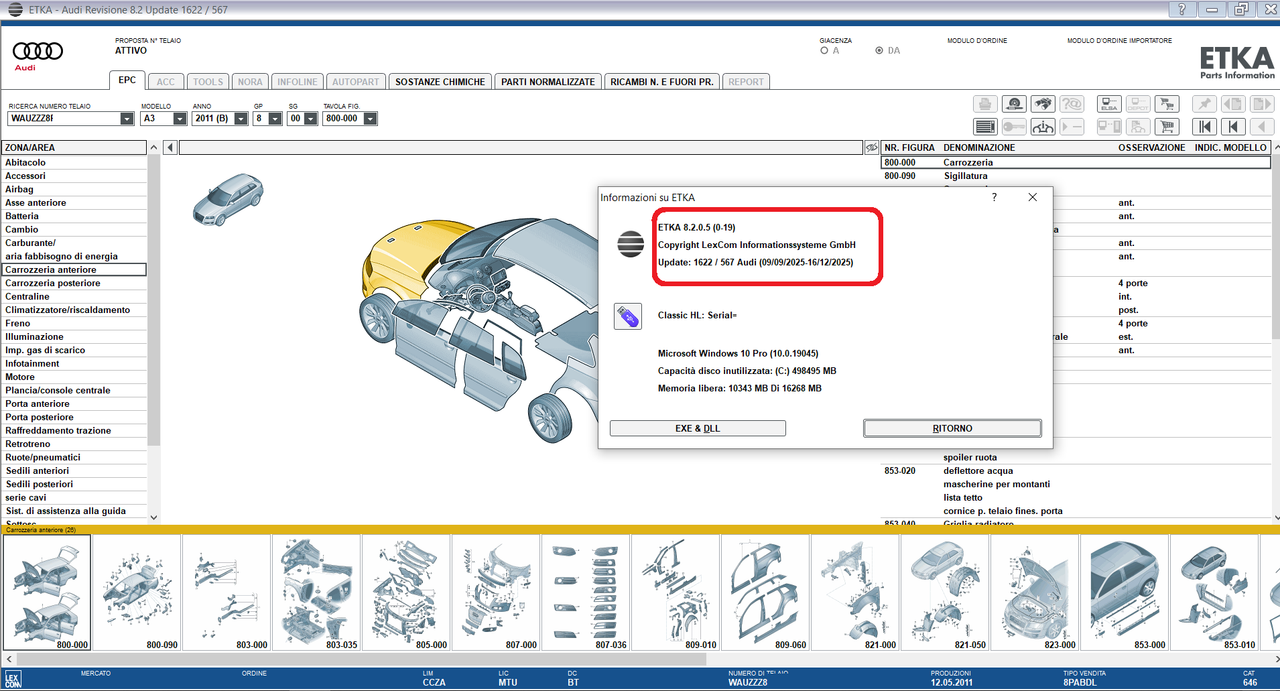
Task: Click the greyed DEPOT icon
Action: 1138,104
